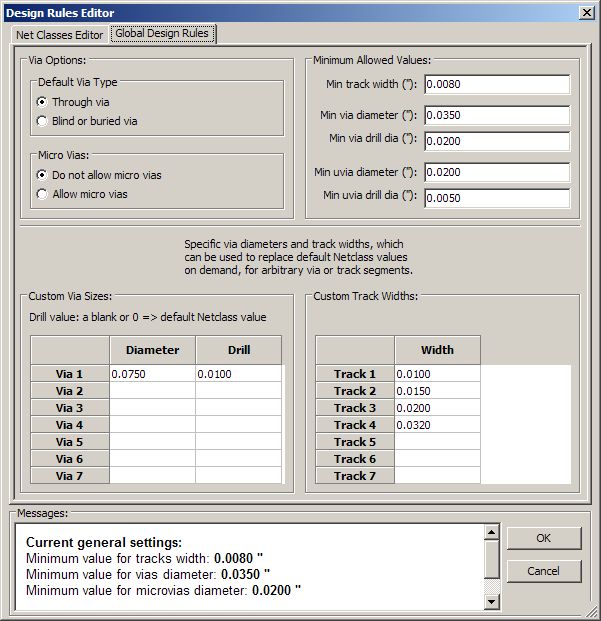
Task: Select the Via 1 row header
Action: (70, 374)
